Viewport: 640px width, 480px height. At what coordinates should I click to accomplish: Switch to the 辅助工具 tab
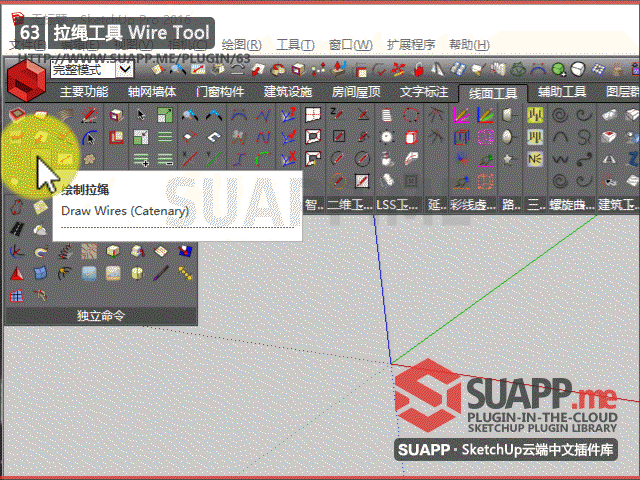point(562,92)
